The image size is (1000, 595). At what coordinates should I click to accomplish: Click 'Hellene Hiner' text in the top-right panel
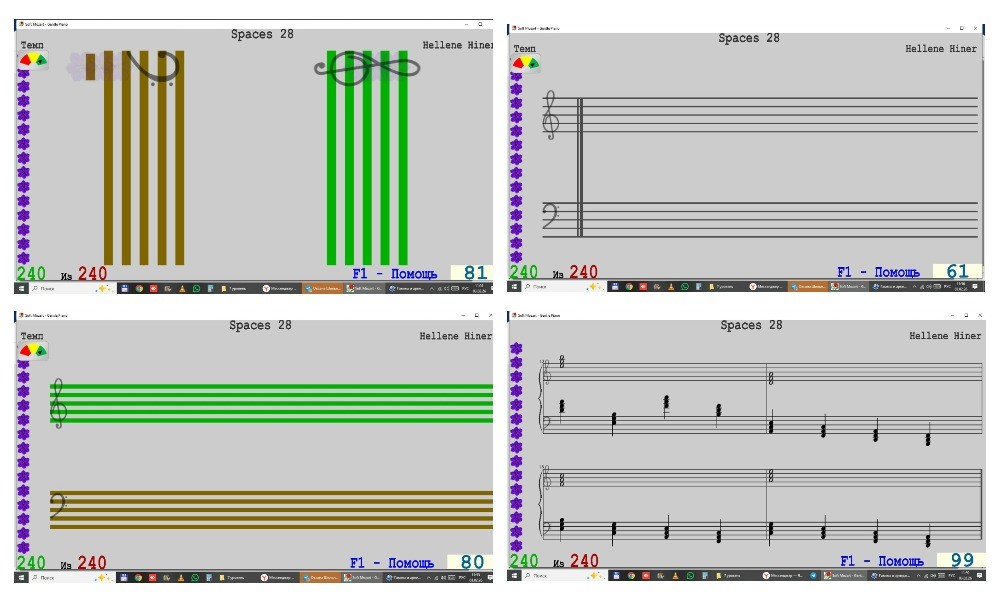[941, 49]
